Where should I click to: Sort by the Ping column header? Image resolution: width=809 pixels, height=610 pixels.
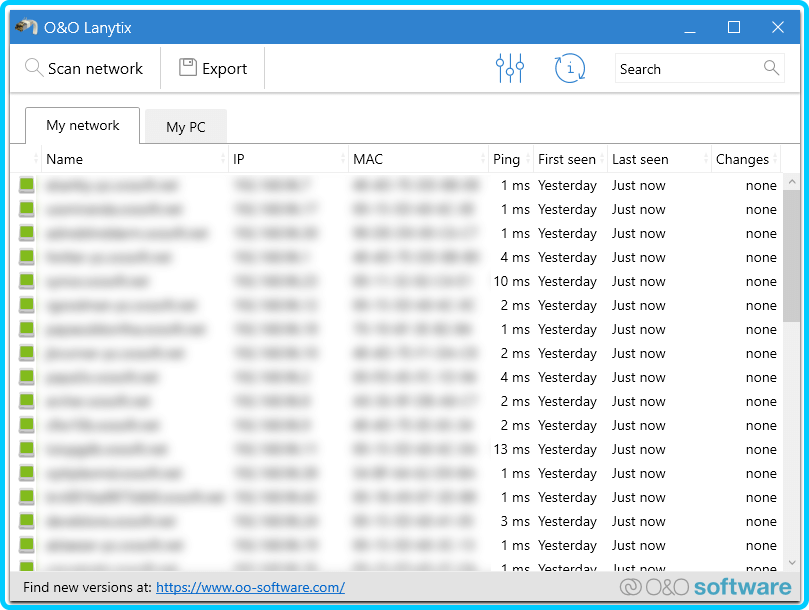pos(510,159)
